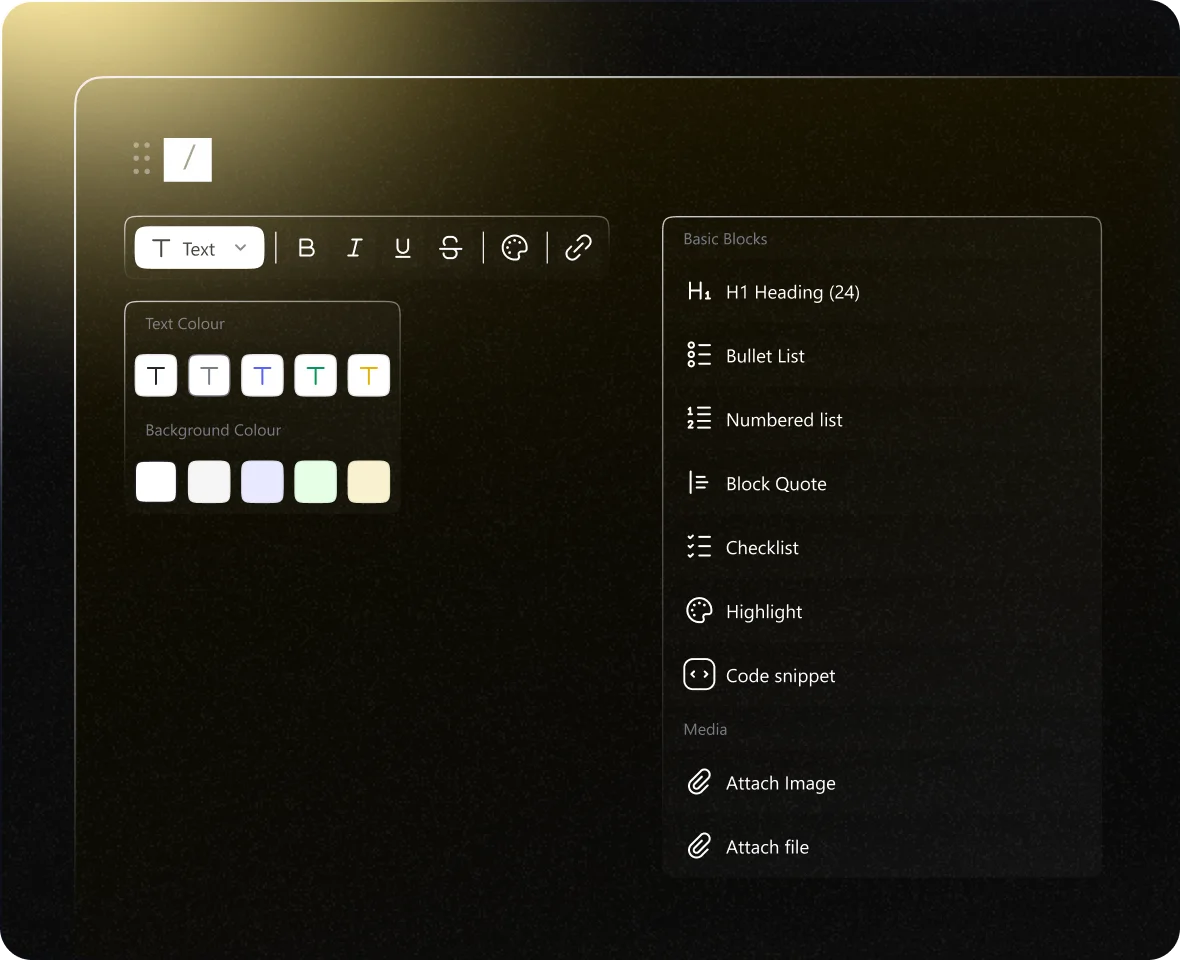Insert a Code snippet block
Screen dimensions: 1180x960
pyautogui.click(x=780, y=676)
